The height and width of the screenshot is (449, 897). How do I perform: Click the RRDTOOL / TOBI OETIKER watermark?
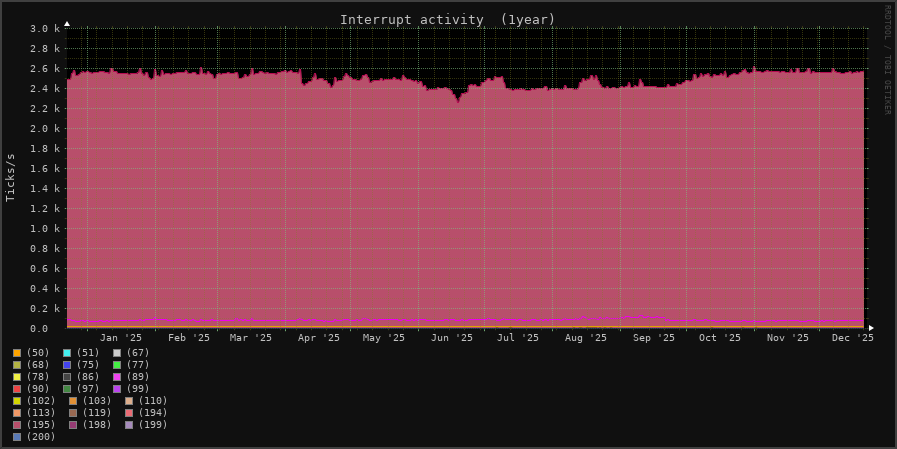coord(886,60)
